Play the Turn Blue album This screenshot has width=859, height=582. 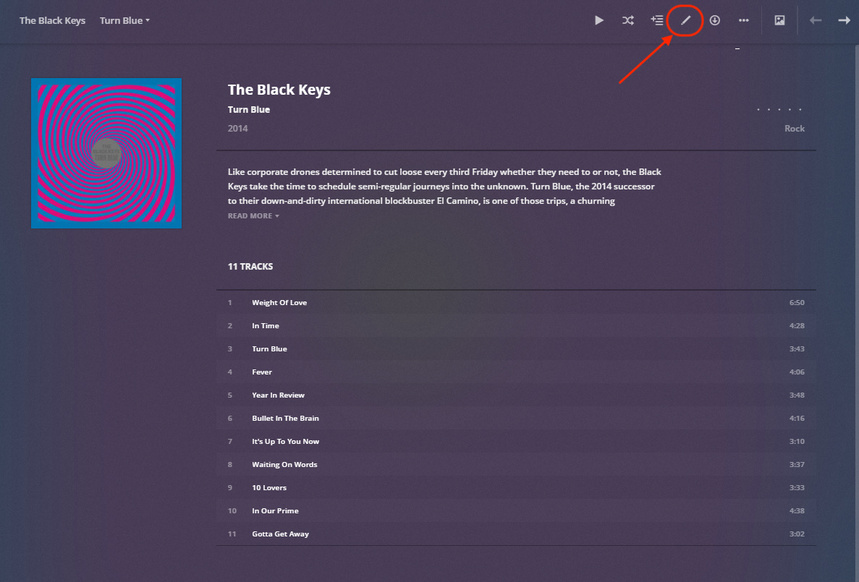point(599,20)
